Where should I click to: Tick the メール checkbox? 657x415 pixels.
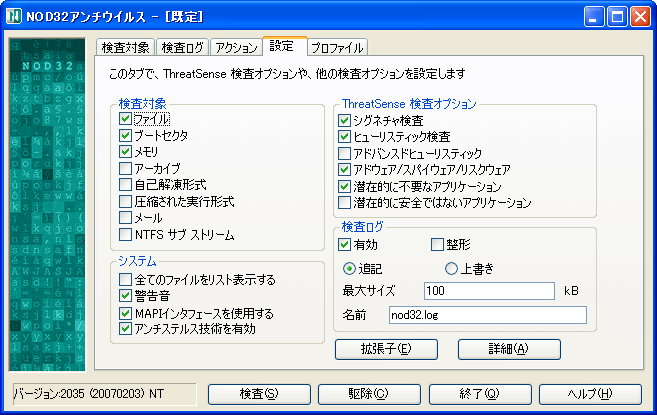tap(125, 218)
